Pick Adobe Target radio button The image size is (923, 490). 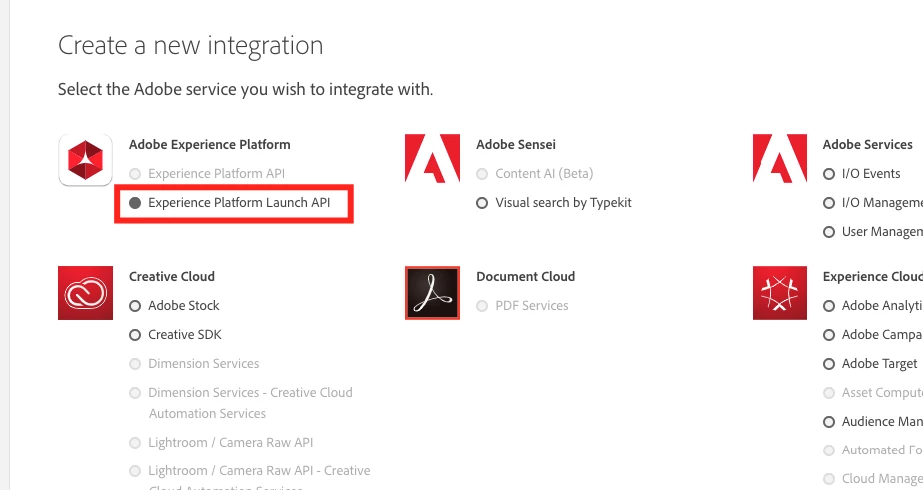click(x=829, y=364)
